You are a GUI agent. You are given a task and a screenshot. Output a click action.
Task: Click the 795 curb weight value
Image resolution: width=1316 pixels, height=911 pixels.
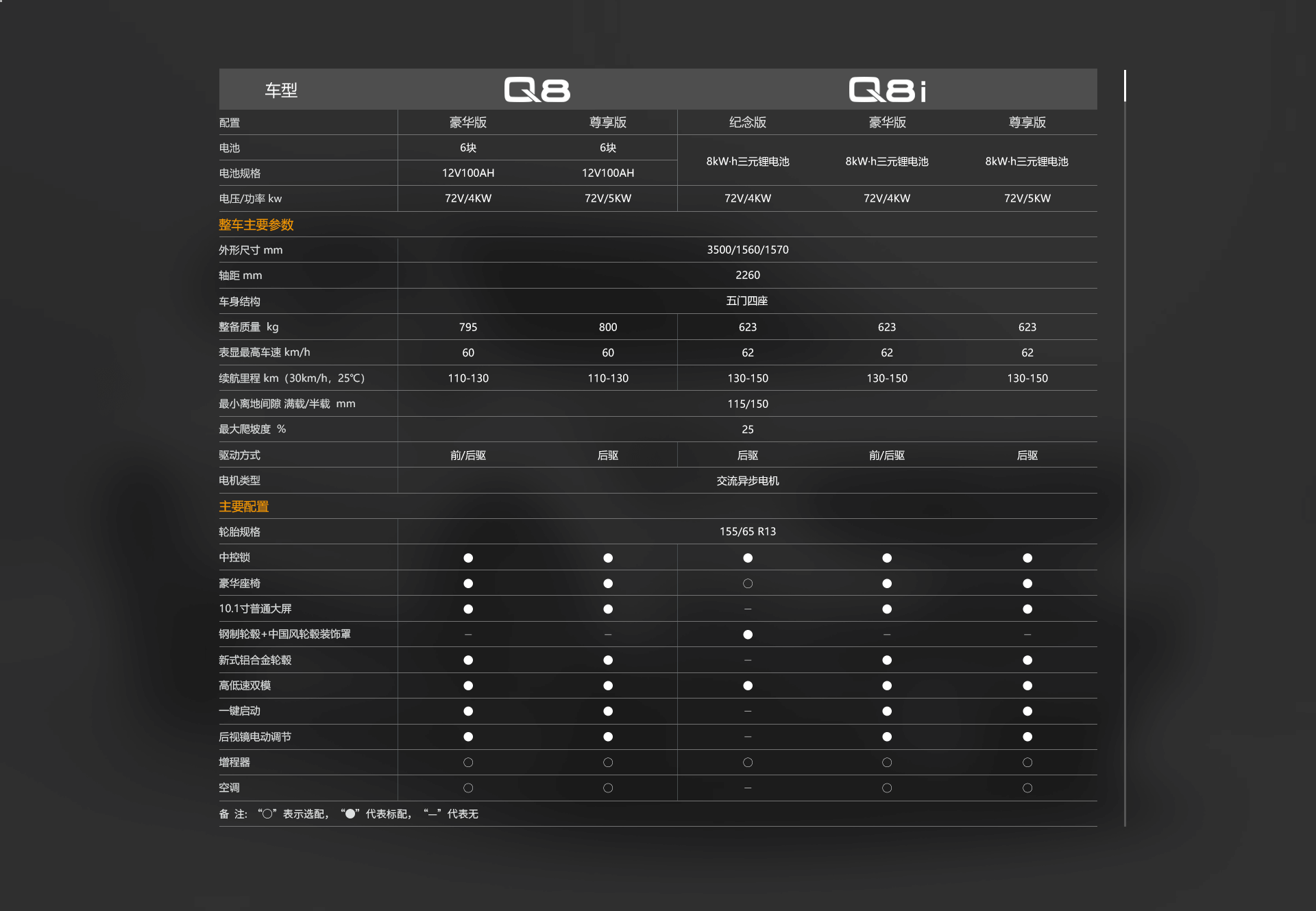(x=468, y=327)
